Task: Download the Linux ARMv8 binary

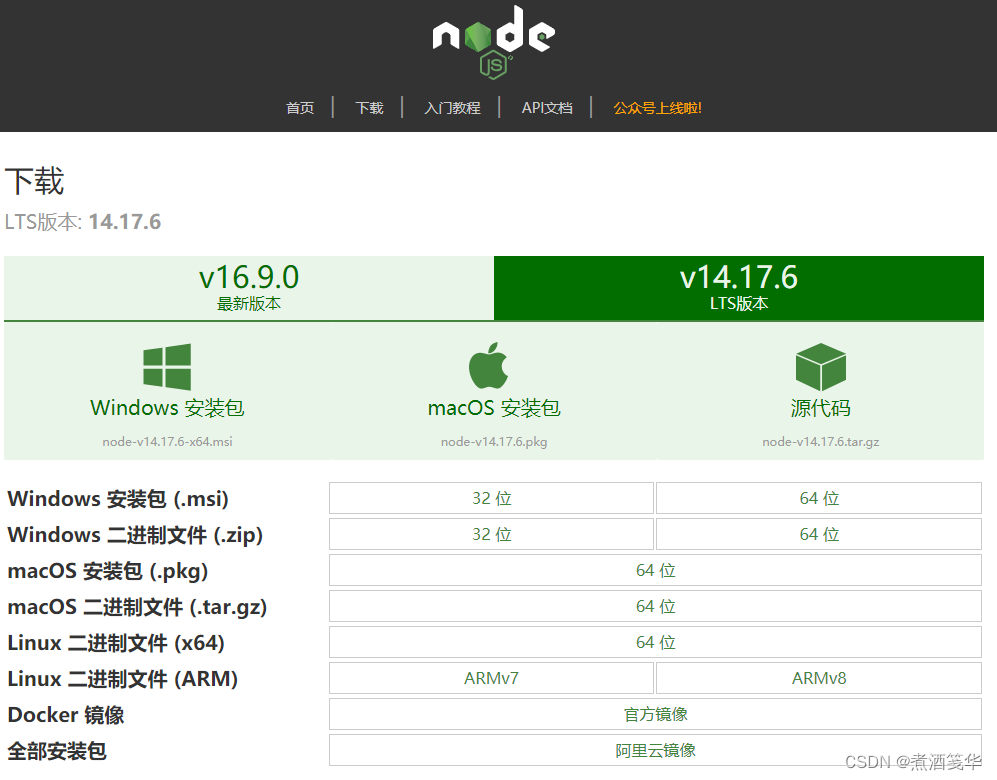Action: click(819, 678)
